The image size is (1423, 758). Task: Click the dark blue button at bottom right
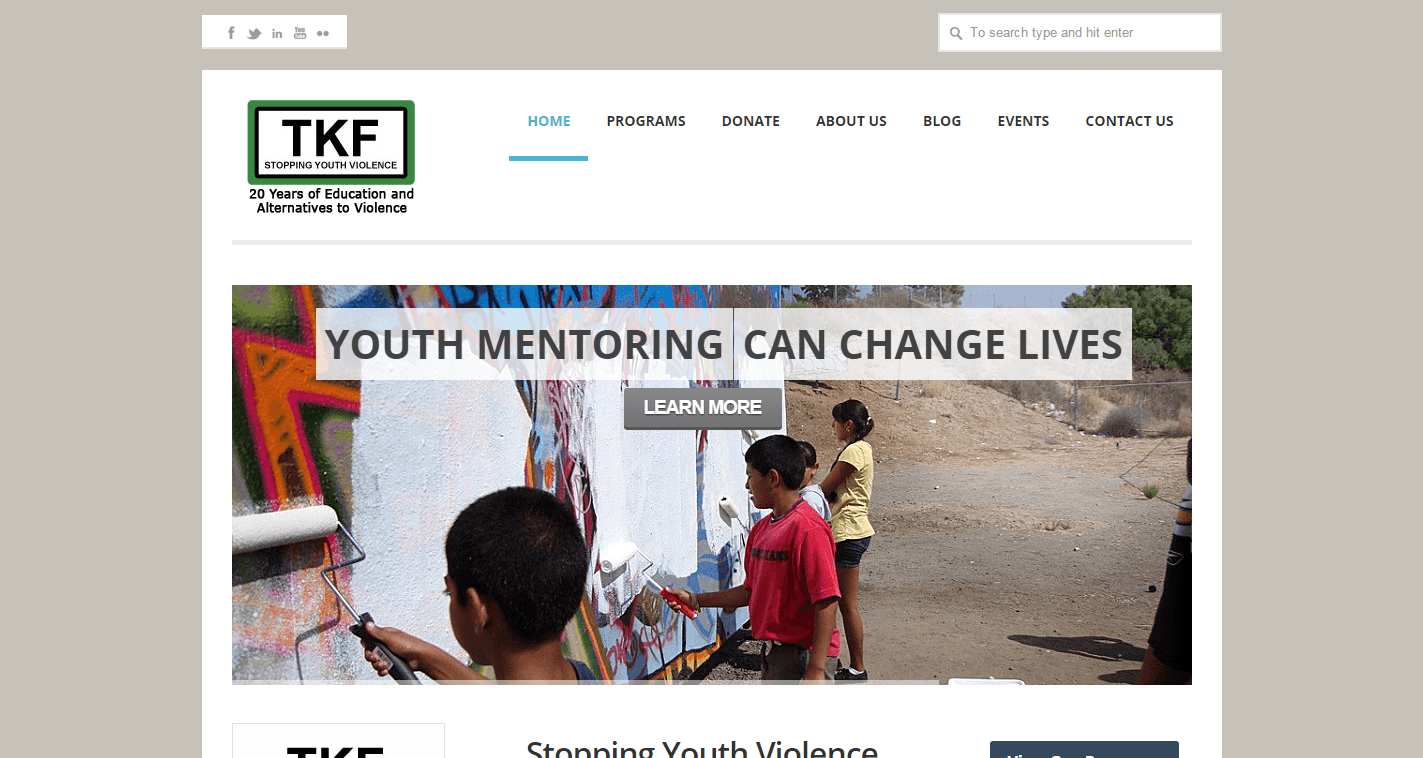click(1084, 750)
